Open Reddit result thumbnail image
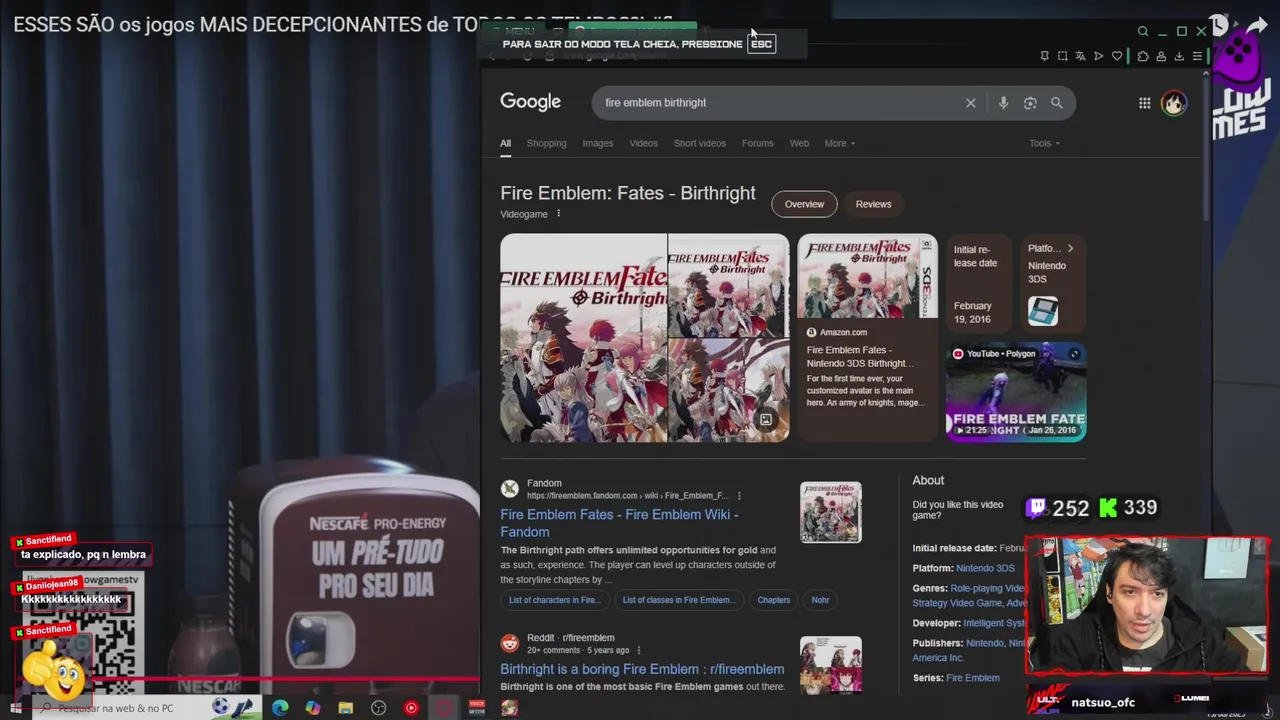This screenshot has width=1280, height=720. [830, 665]
